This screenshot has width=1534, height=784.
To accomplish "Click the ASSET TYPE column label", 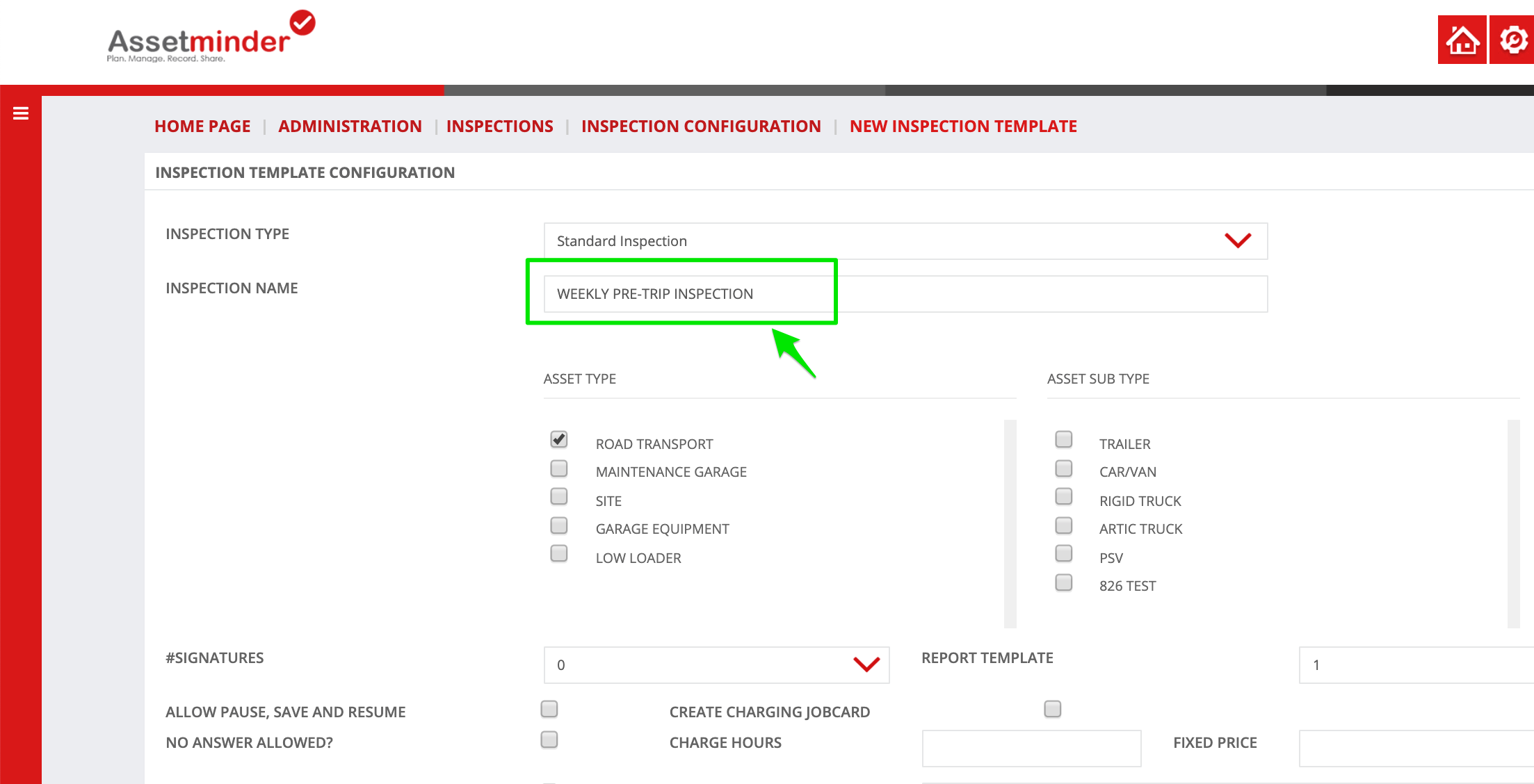I will pyautogui.click(x=580, y=379).
